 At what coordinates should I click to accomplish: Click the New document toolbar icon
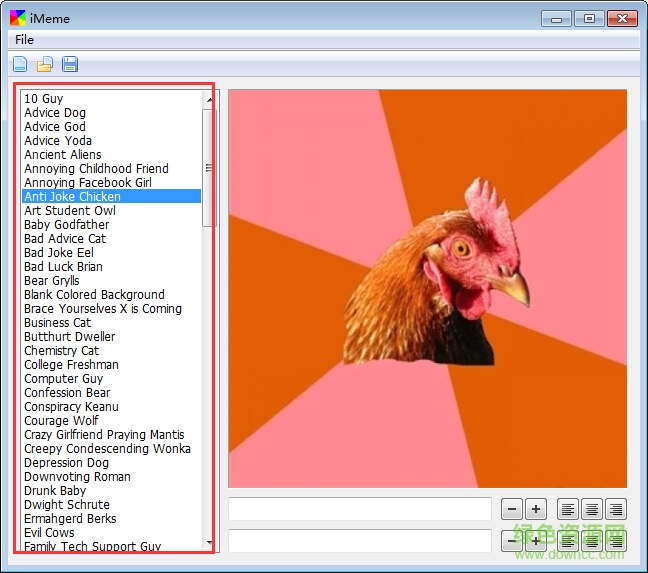[20, 65]
